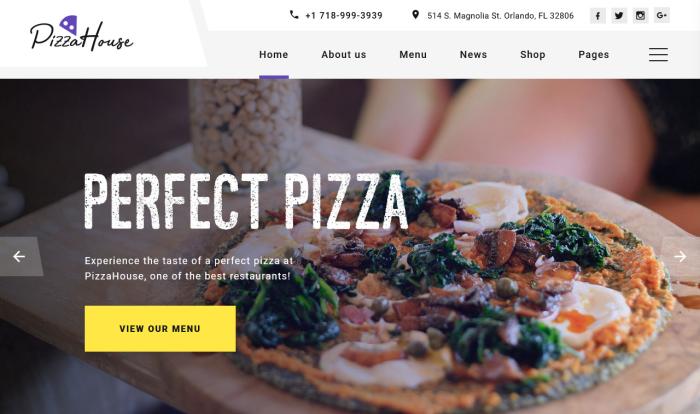The image size is (700, 414).
Task: Expand the Shop navigation item
Action: (533, 54)
